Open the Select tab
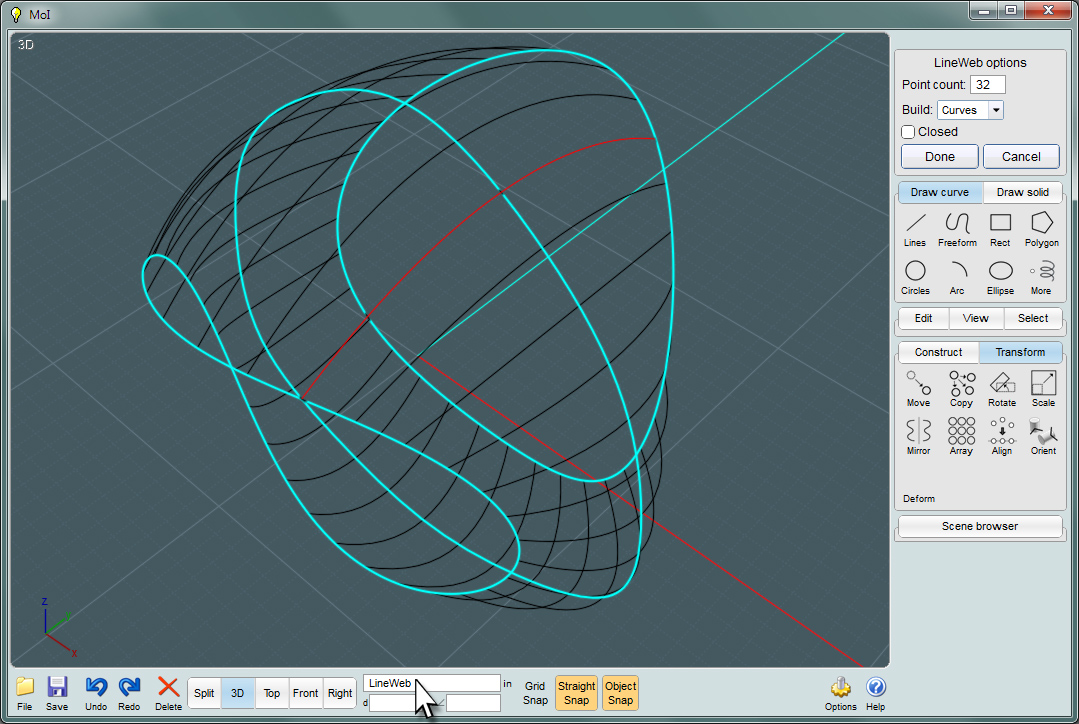 1033,318
